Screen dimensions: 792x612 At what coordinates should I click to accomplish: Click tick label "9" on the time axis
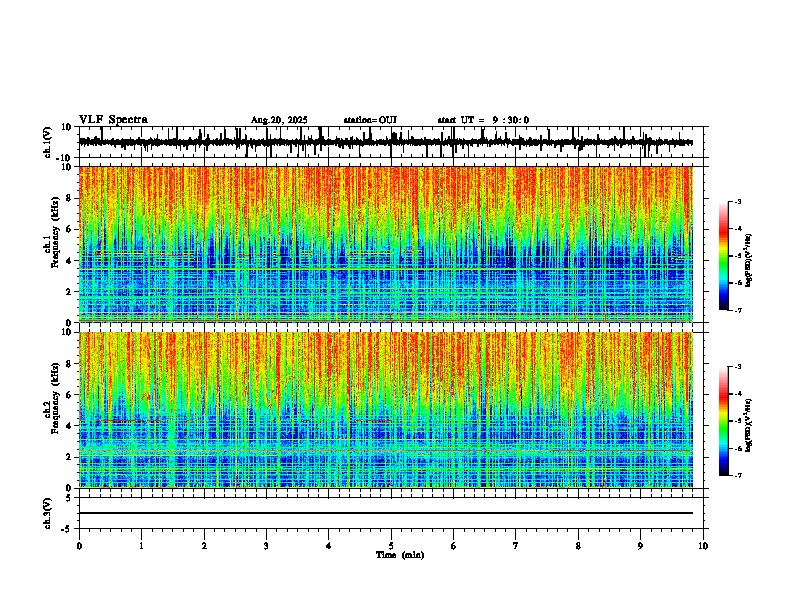click(x=640, y=546)
